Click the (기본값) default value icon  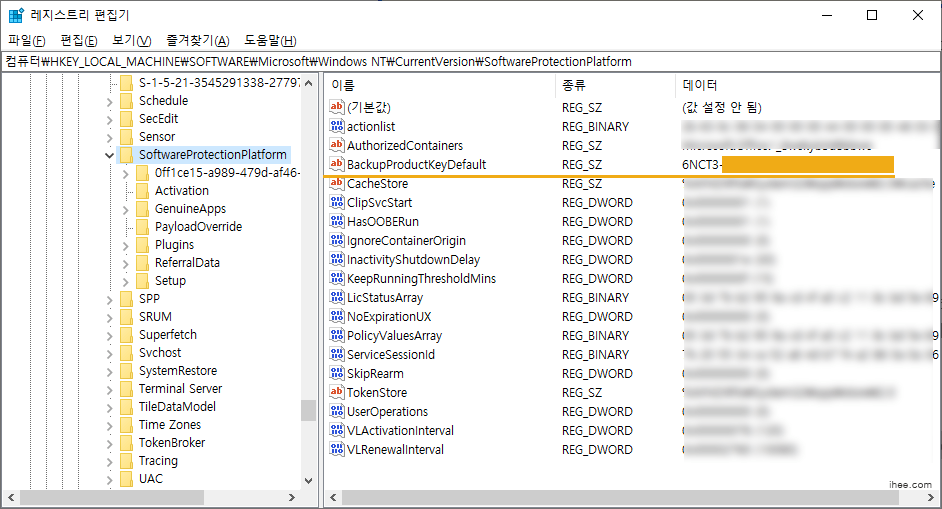(x=336, y=107)
